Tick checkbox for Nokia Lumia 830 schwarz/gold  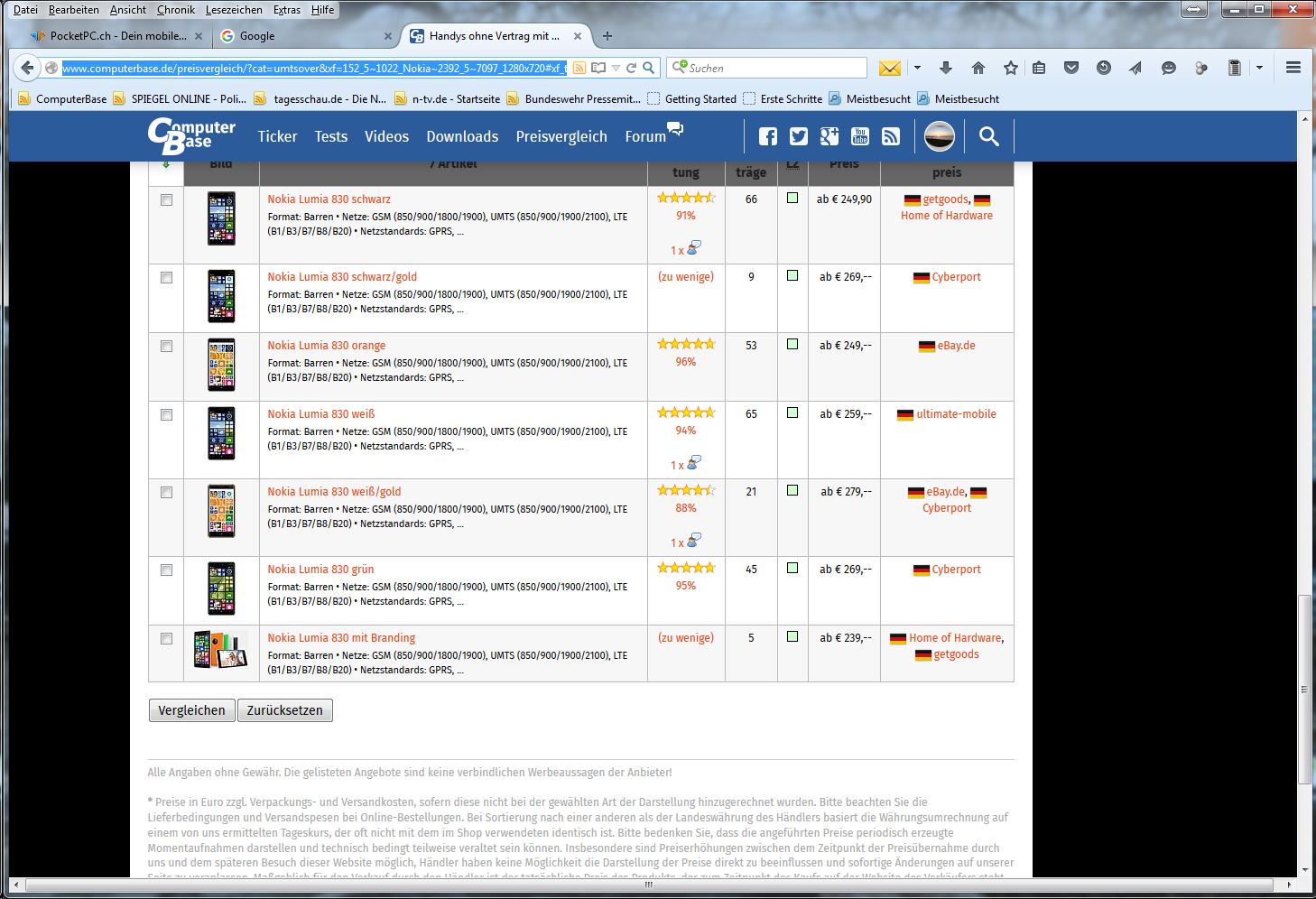tap(166, 278)
